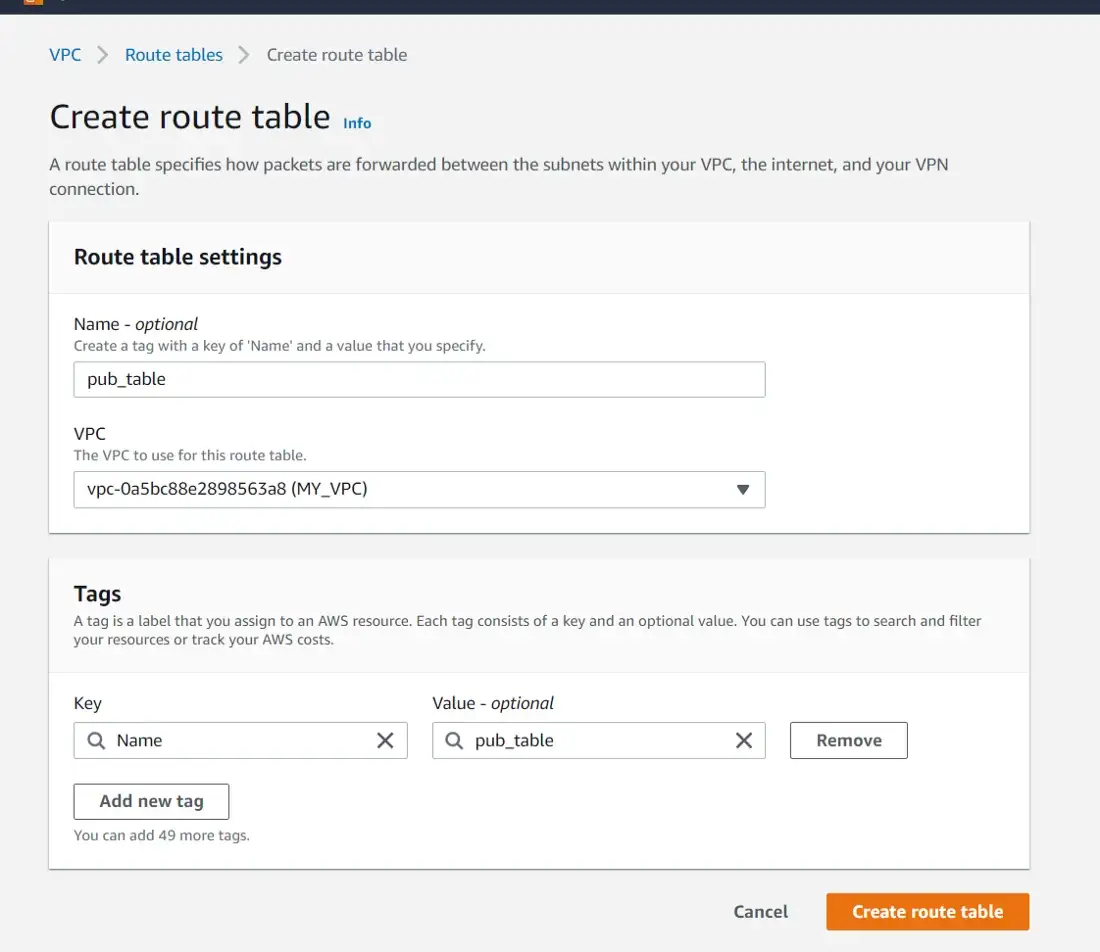Go to VPC breadcrumb link
This screenshot has width=1100, height=952.
65,55
